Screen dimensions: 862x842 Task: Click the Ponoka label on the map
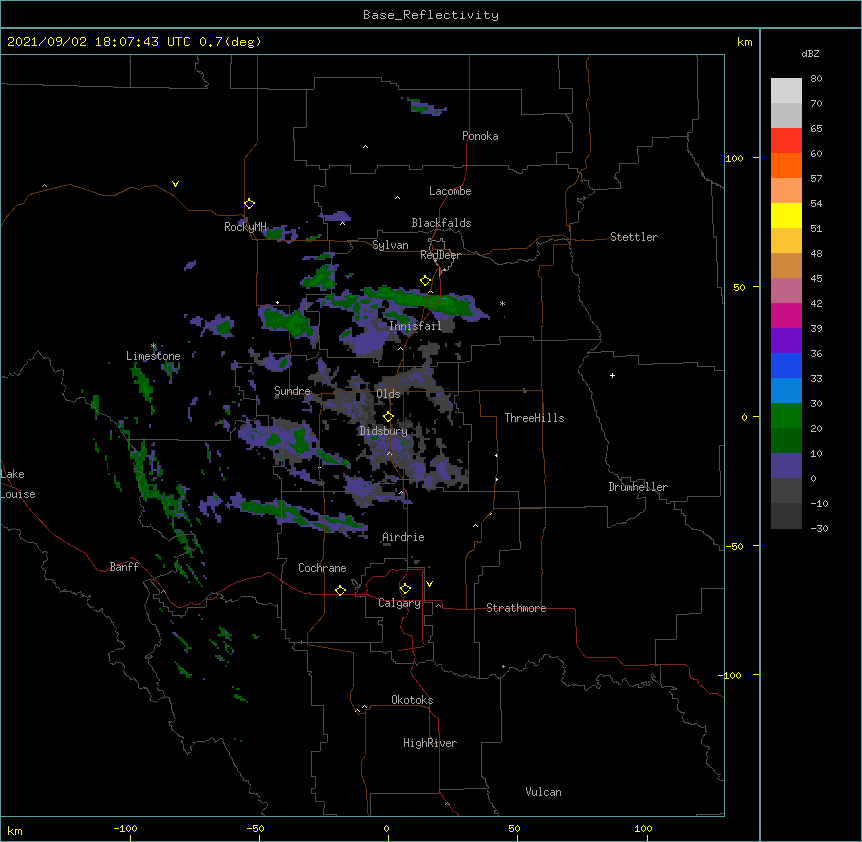point(480,136)
